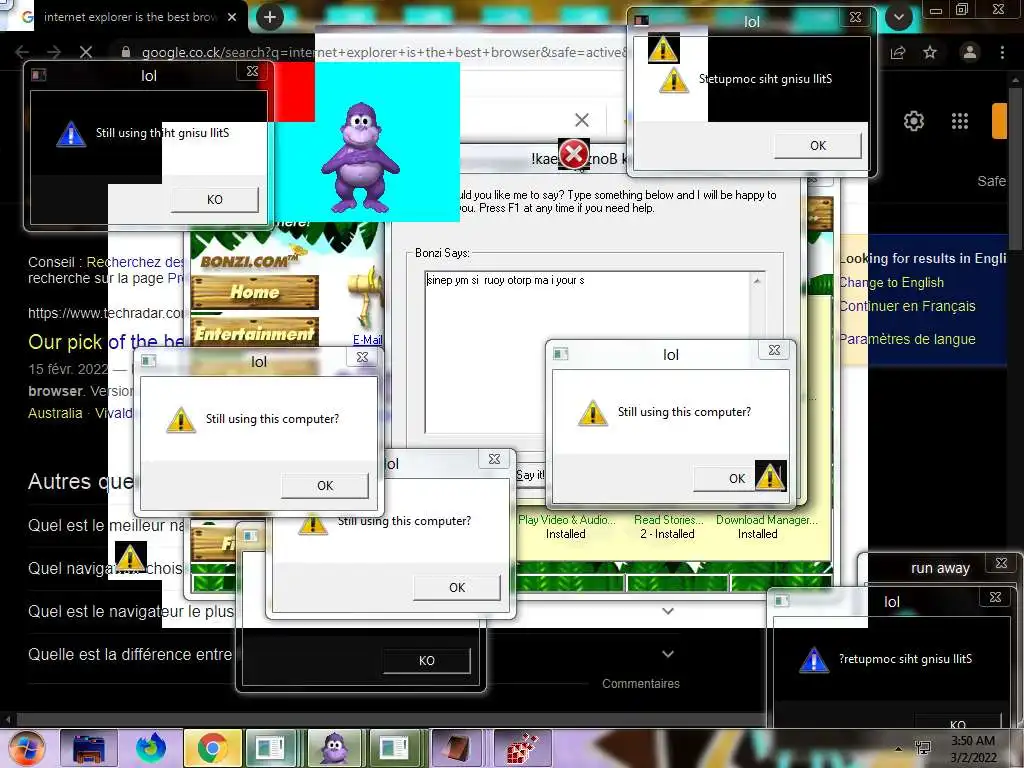1024x768 pixels.
Task: Click Change to English link
Action: pyautogui.click(x=891, y=282)
